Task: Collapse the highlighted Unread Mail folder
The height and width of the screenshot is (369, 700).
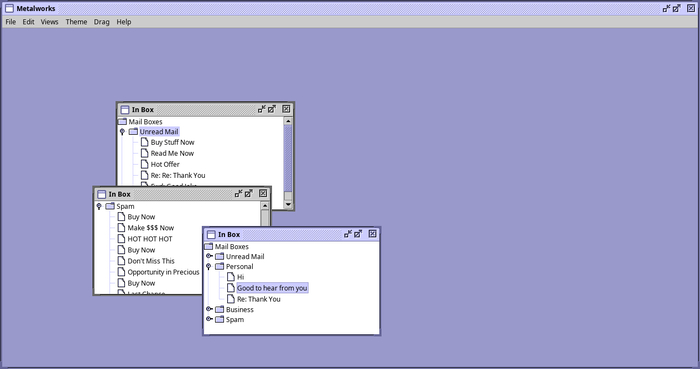Action: click(x=122, y=132)
